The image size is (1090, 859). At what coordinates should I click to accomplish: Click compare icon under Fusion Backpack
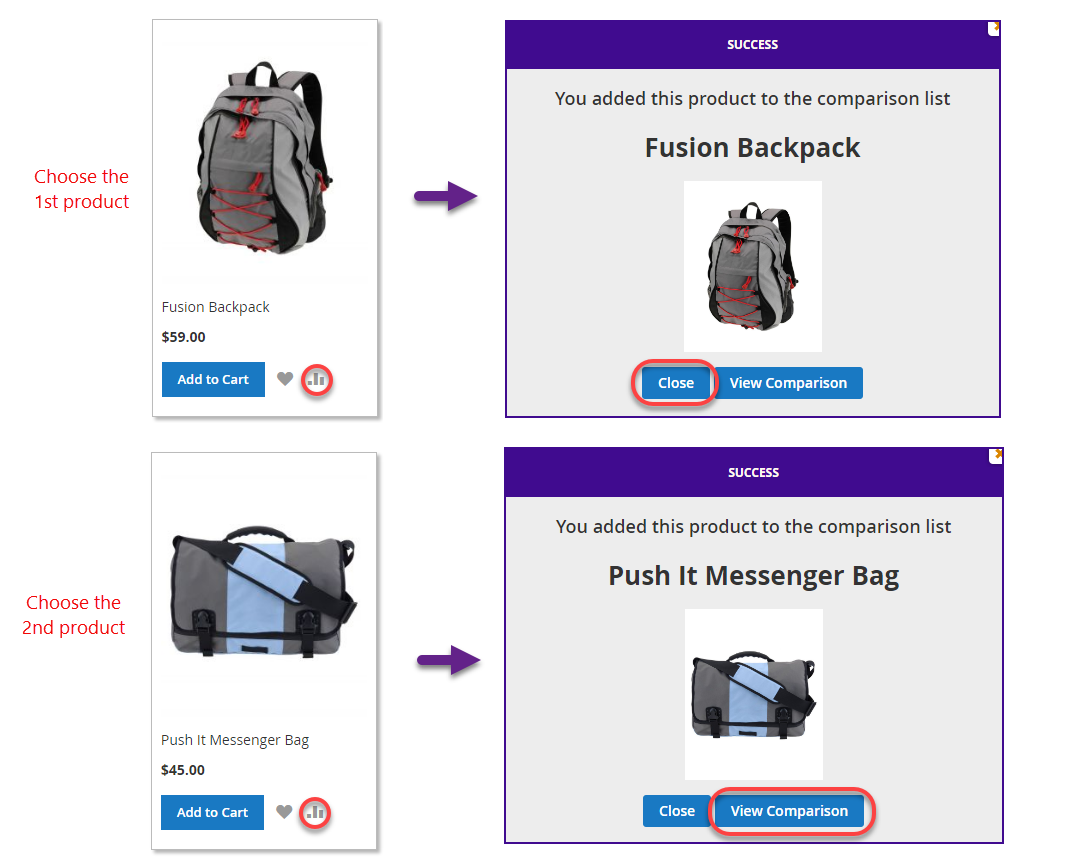tap(317, 379)
